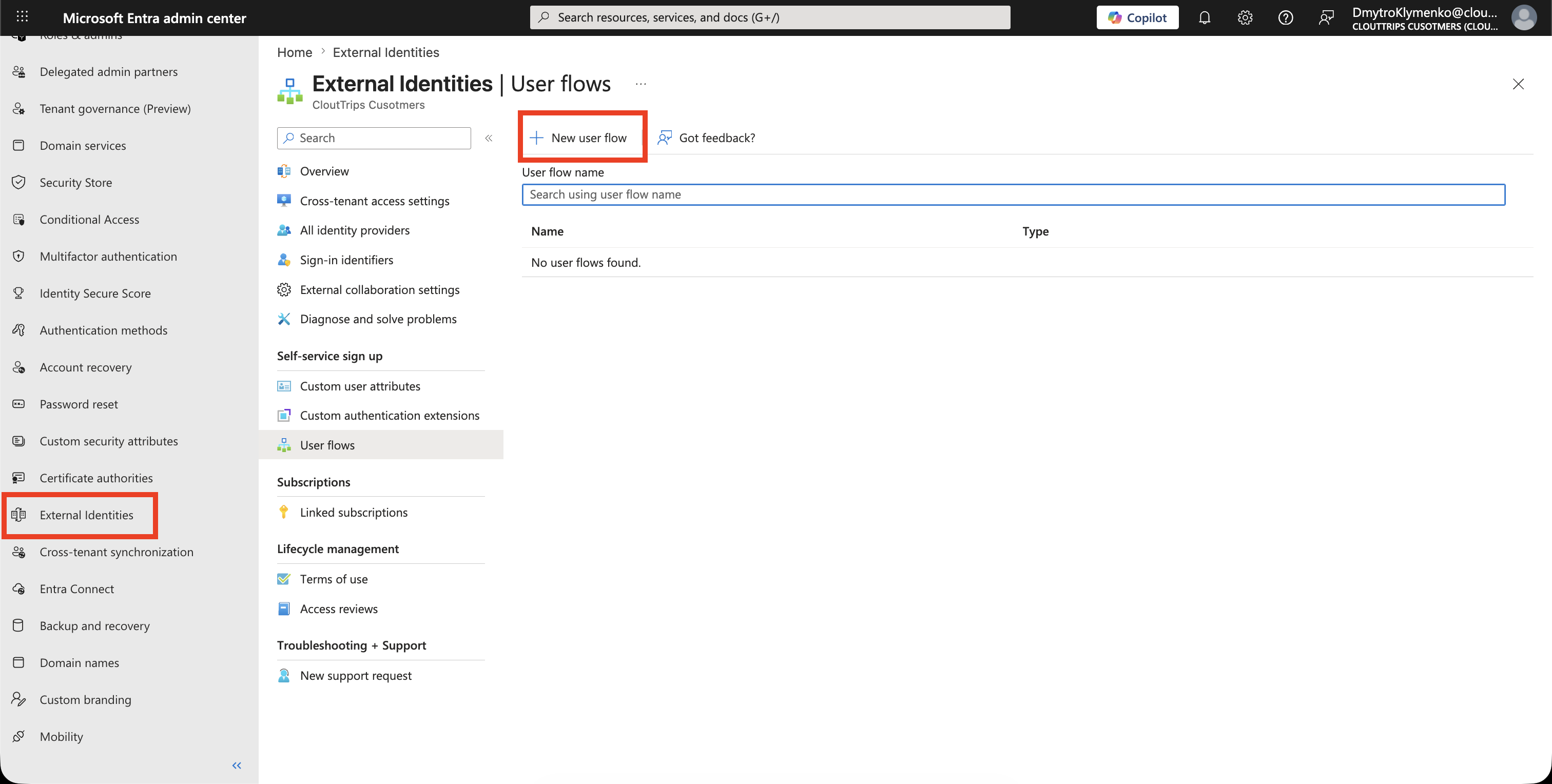Click the user account avatar
This screenshot has width=1552, height=784.
click(x=1524, y=17)
